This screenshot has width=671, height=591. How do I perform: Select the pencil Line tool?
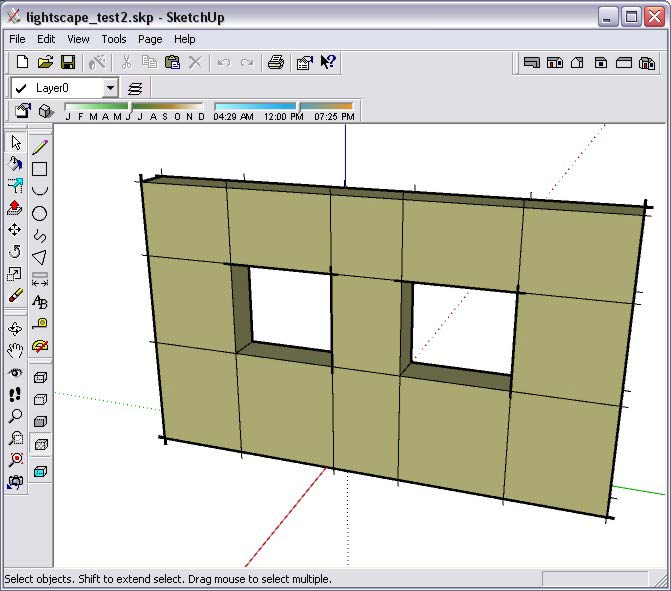tap(40, 147)
